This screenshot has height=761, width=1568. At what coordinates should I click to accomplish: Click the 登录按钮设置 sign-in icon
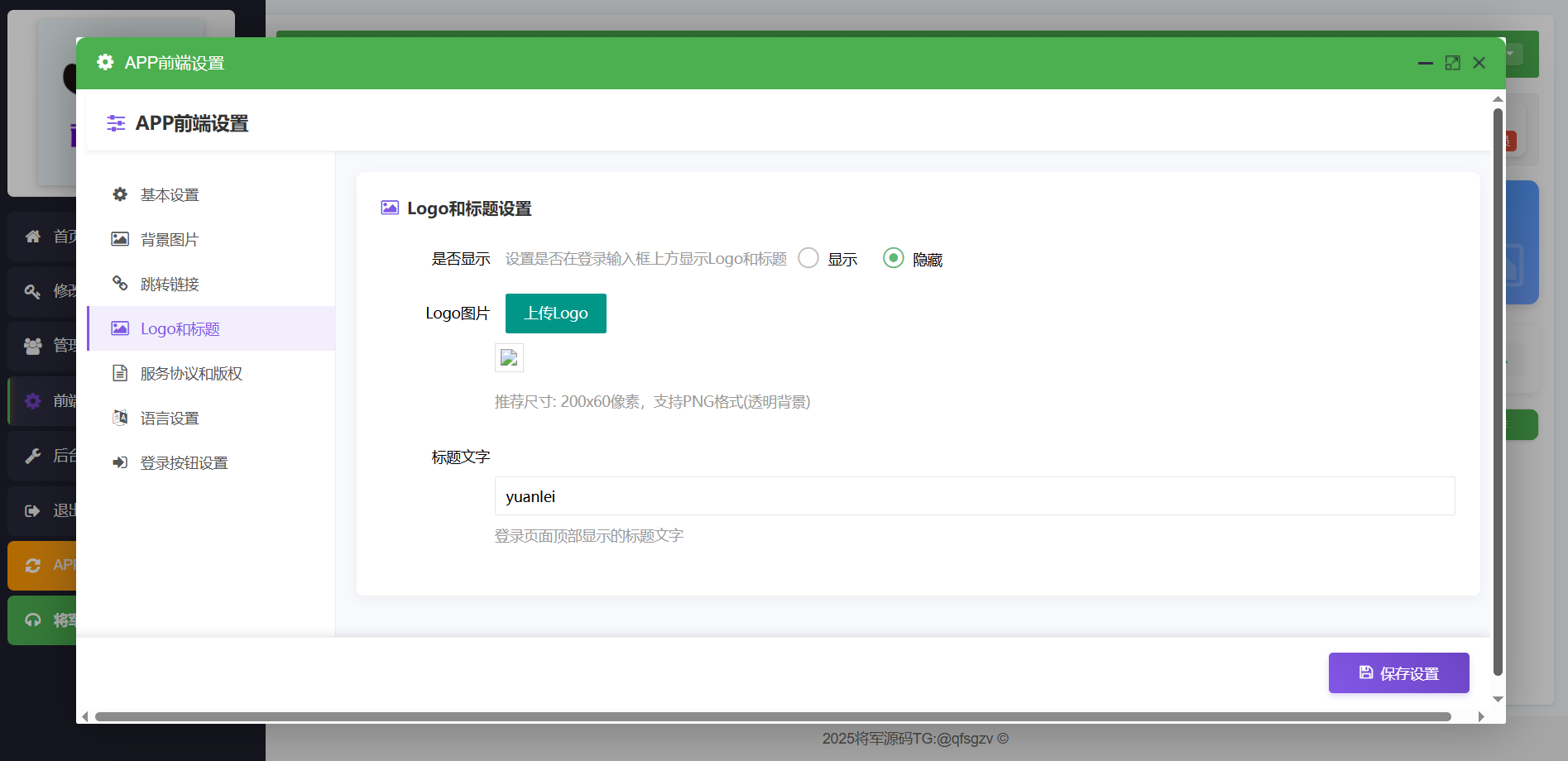point(120,462)
